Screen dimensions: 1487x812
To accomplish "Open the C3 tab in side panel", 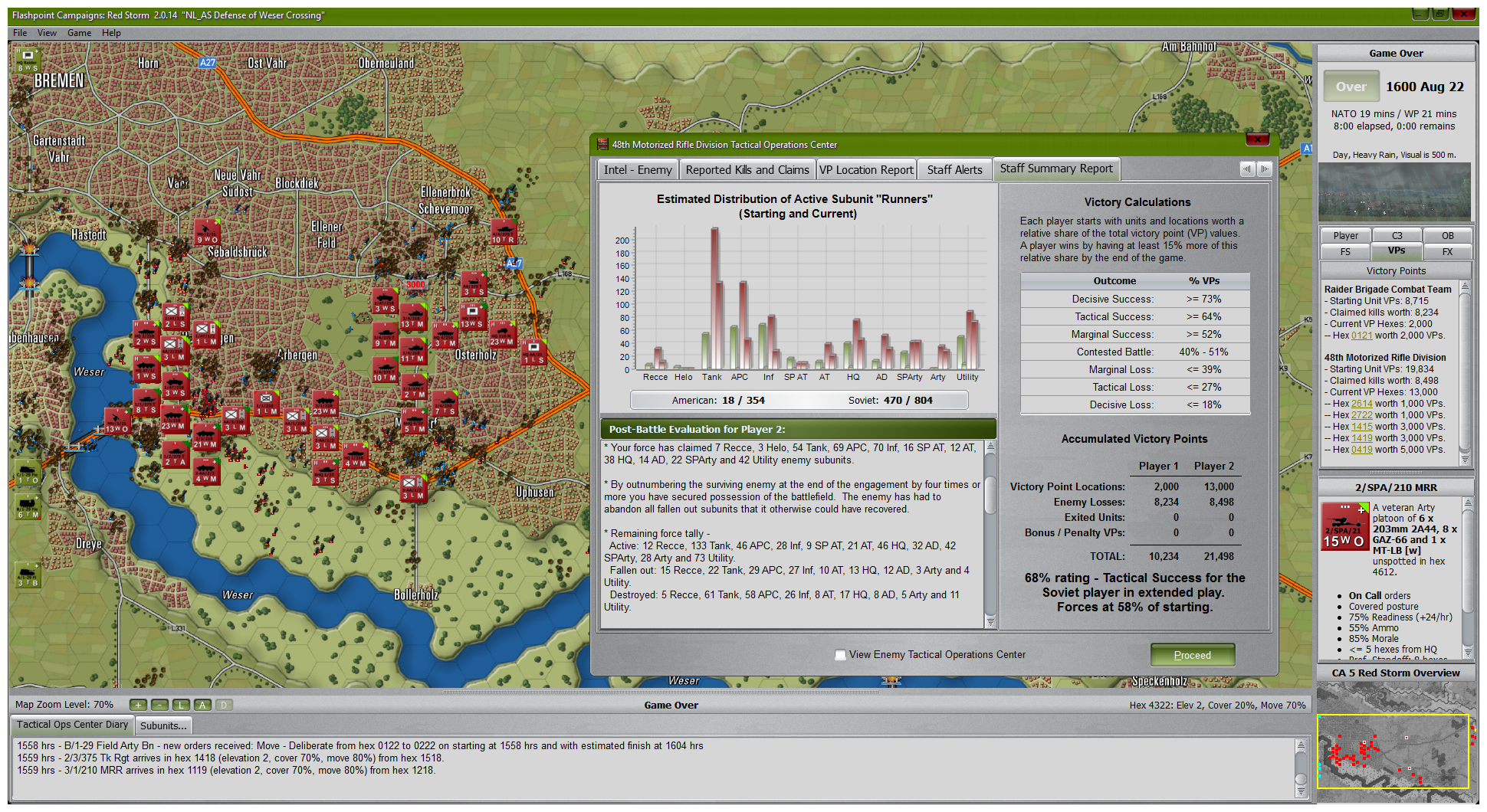I will (x=1397, y=236).
